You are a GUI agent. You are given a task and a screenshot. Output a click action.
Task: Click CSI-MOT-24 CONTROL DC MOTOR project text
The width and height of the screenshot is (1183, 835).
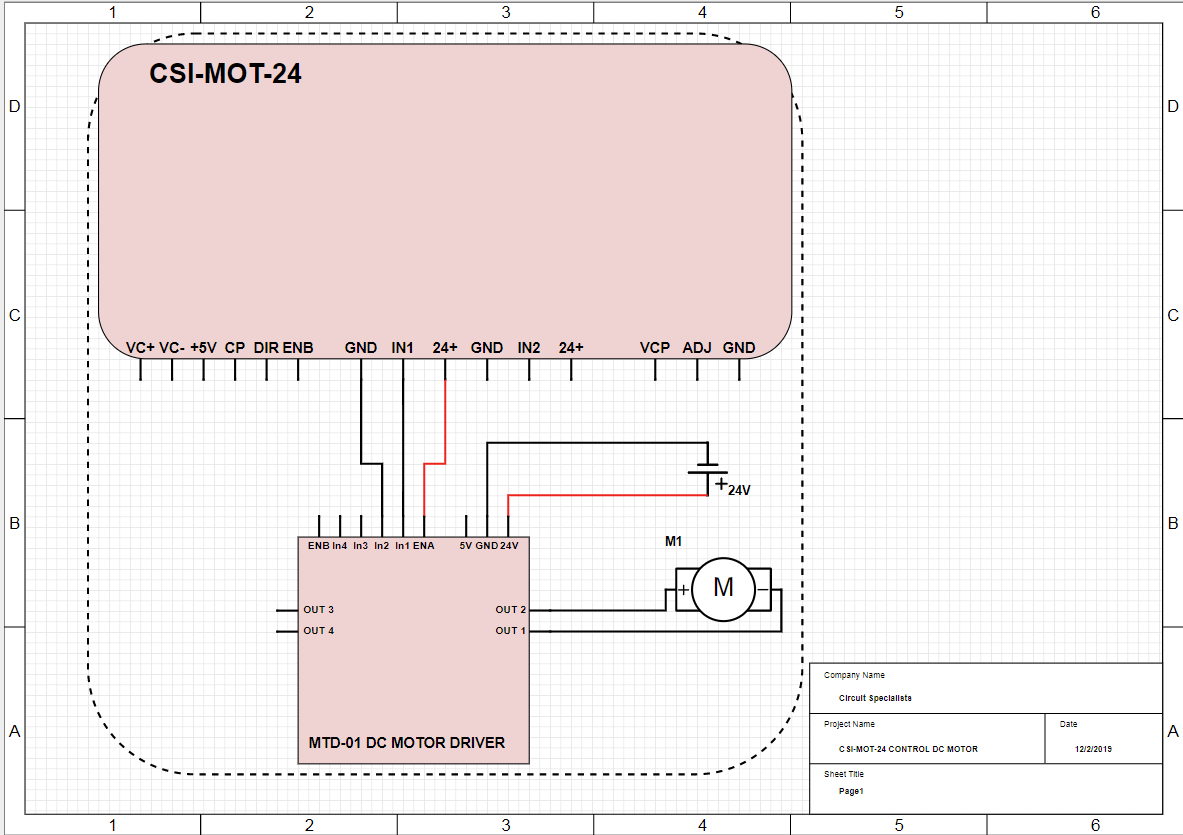pos(908,750)
